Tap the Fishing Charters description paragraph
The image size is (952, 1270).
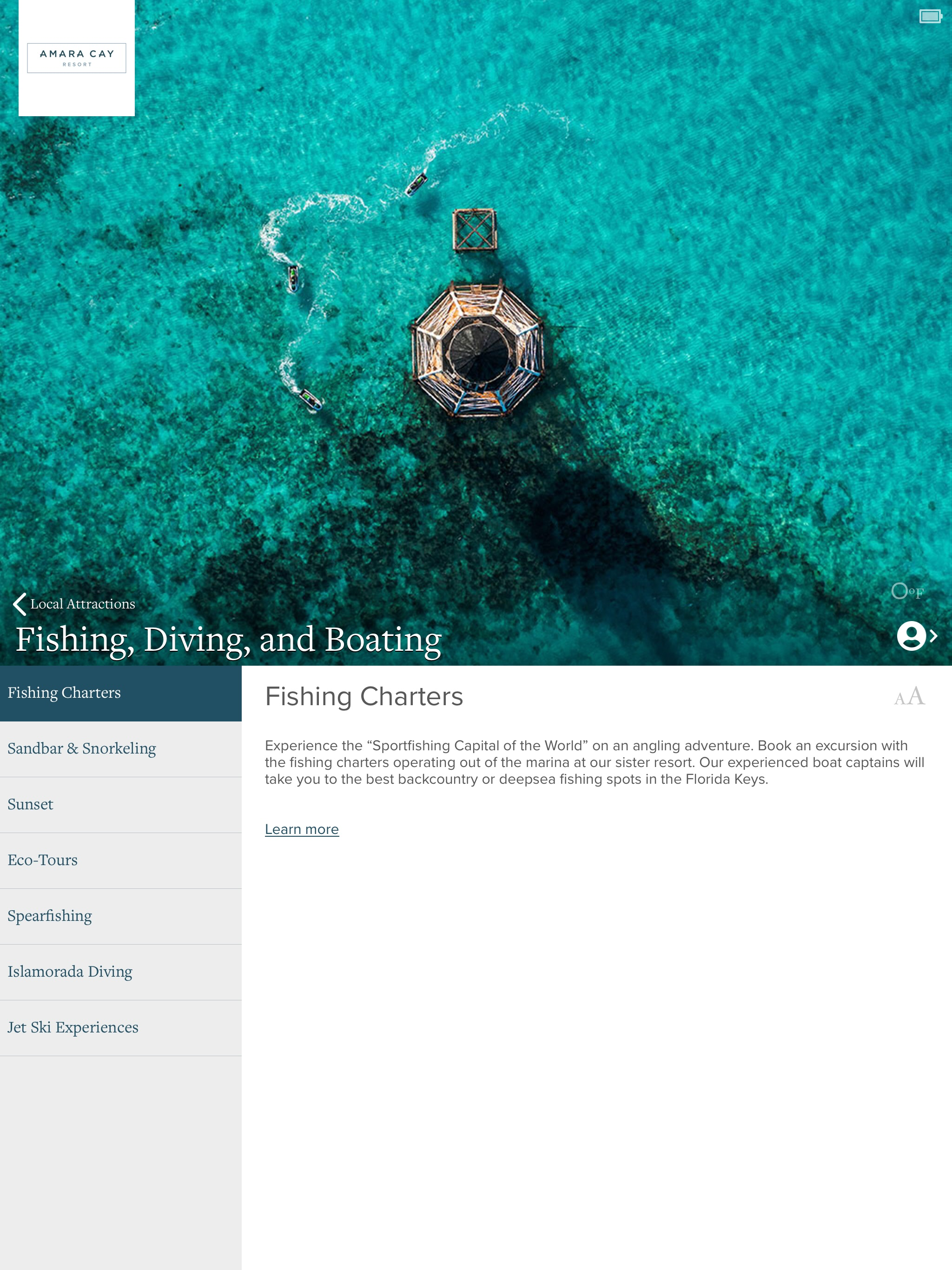click(594, 762)
